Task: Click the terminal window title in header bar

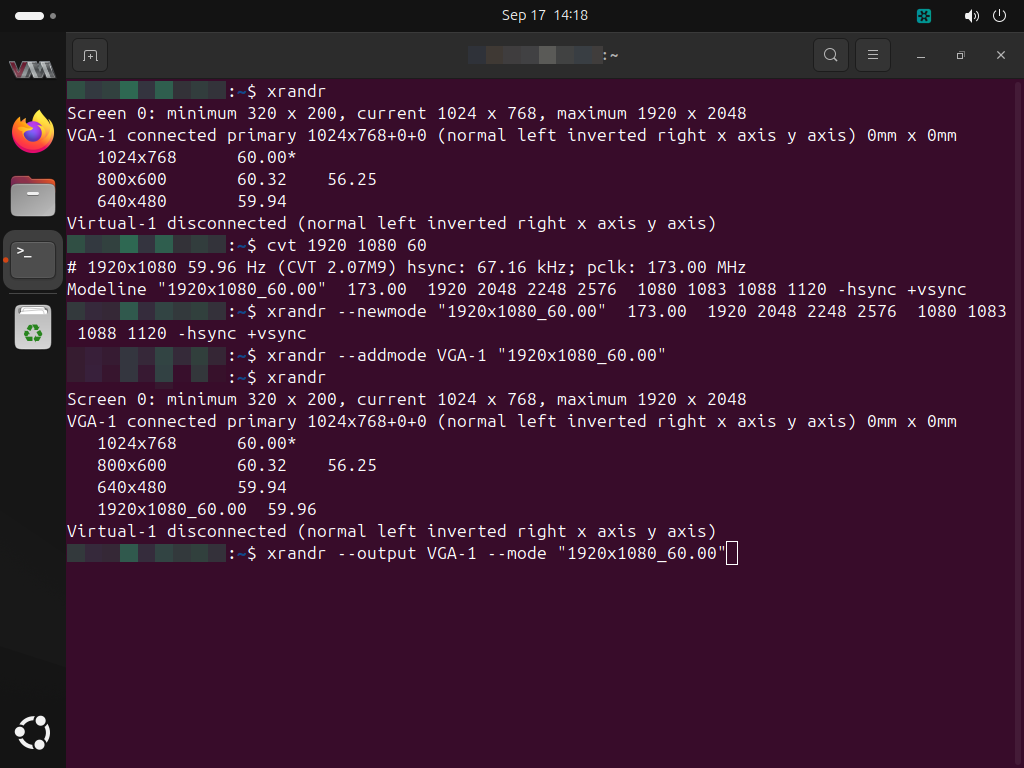Action: [x=543, y=55]
